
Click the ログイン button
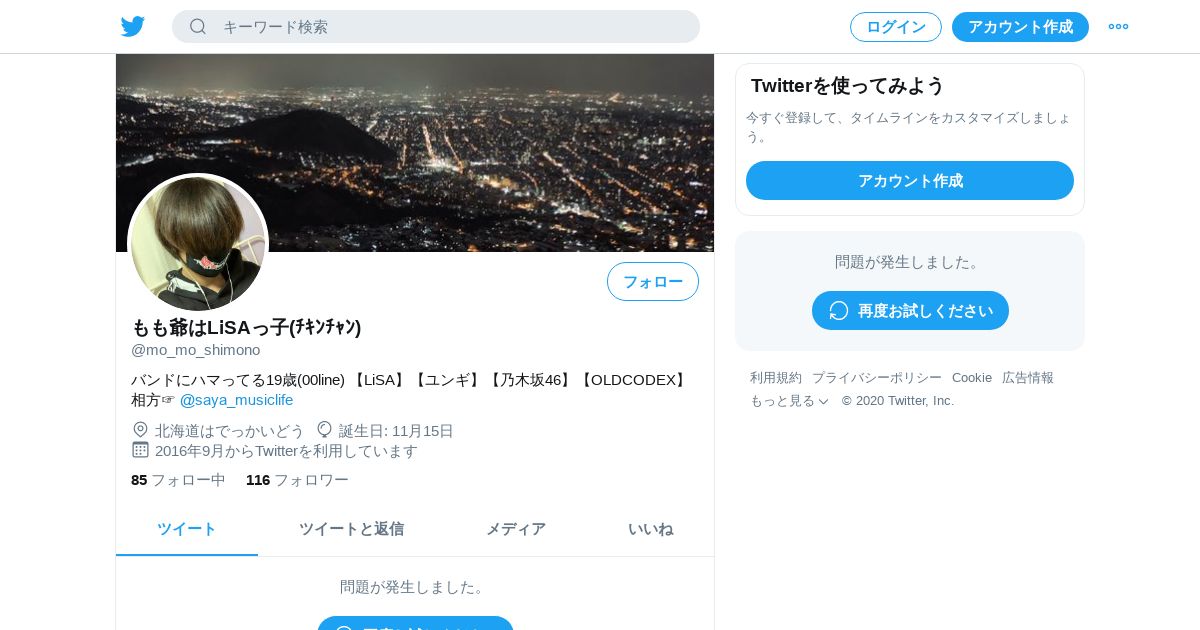[896, 27]
